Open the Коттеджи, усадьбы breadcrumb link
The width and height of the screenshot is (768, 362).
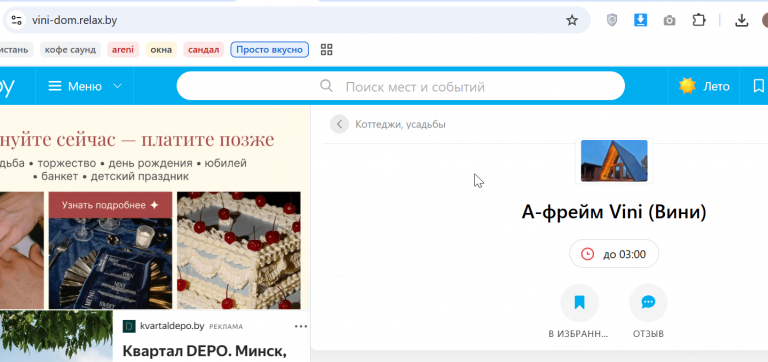coord(400,124)
